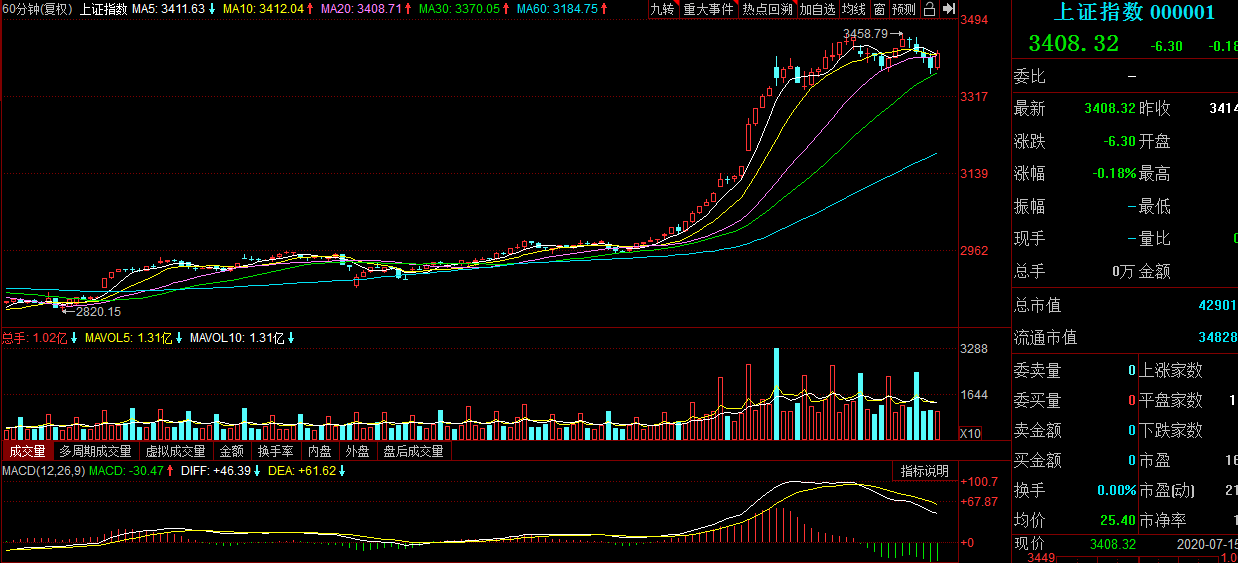Click the X10 volume scale label
The image size is (1238, 563).
[x=971, y=434]
